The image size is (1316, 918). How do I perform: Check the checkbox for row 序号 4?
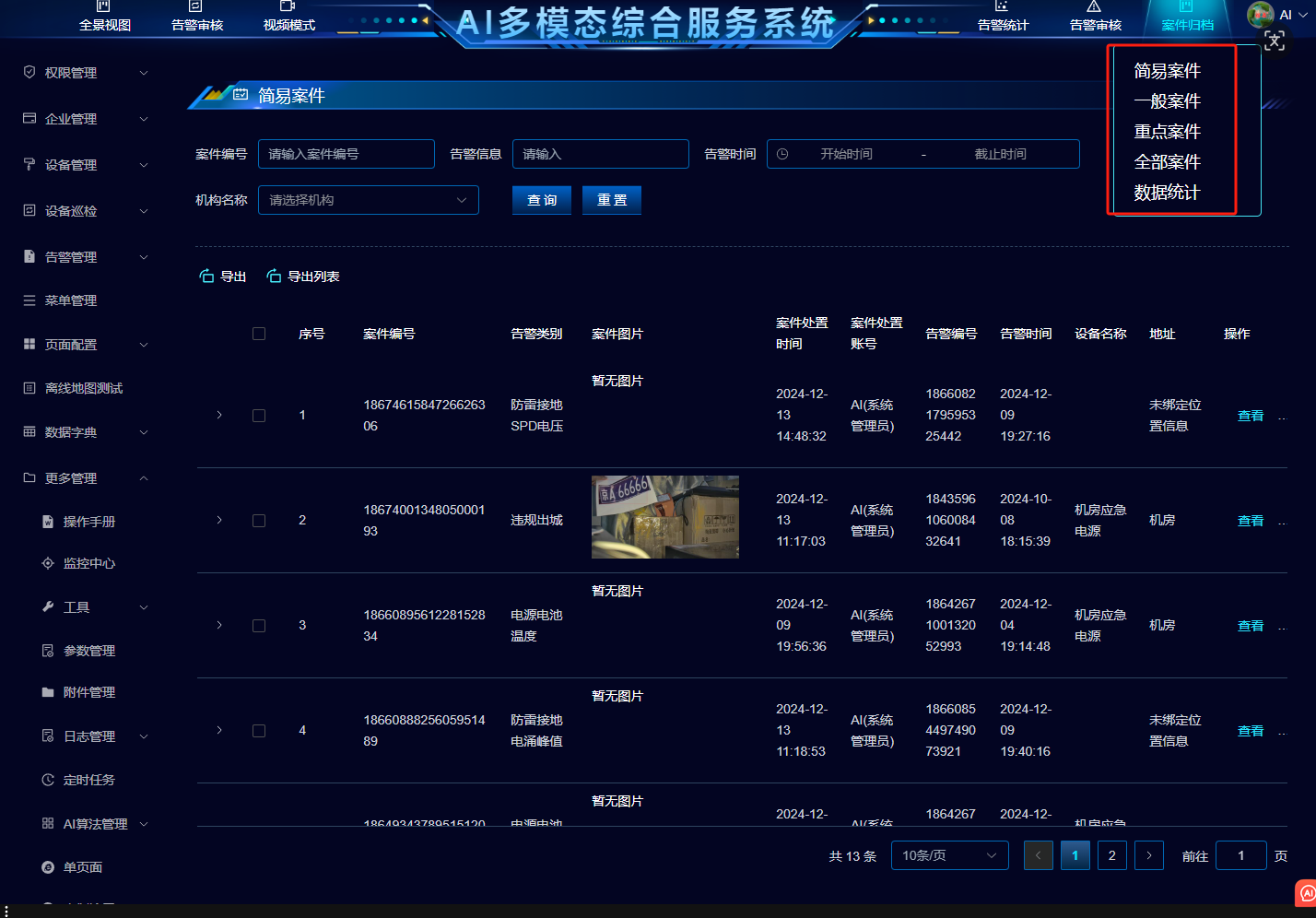(259, 731)
